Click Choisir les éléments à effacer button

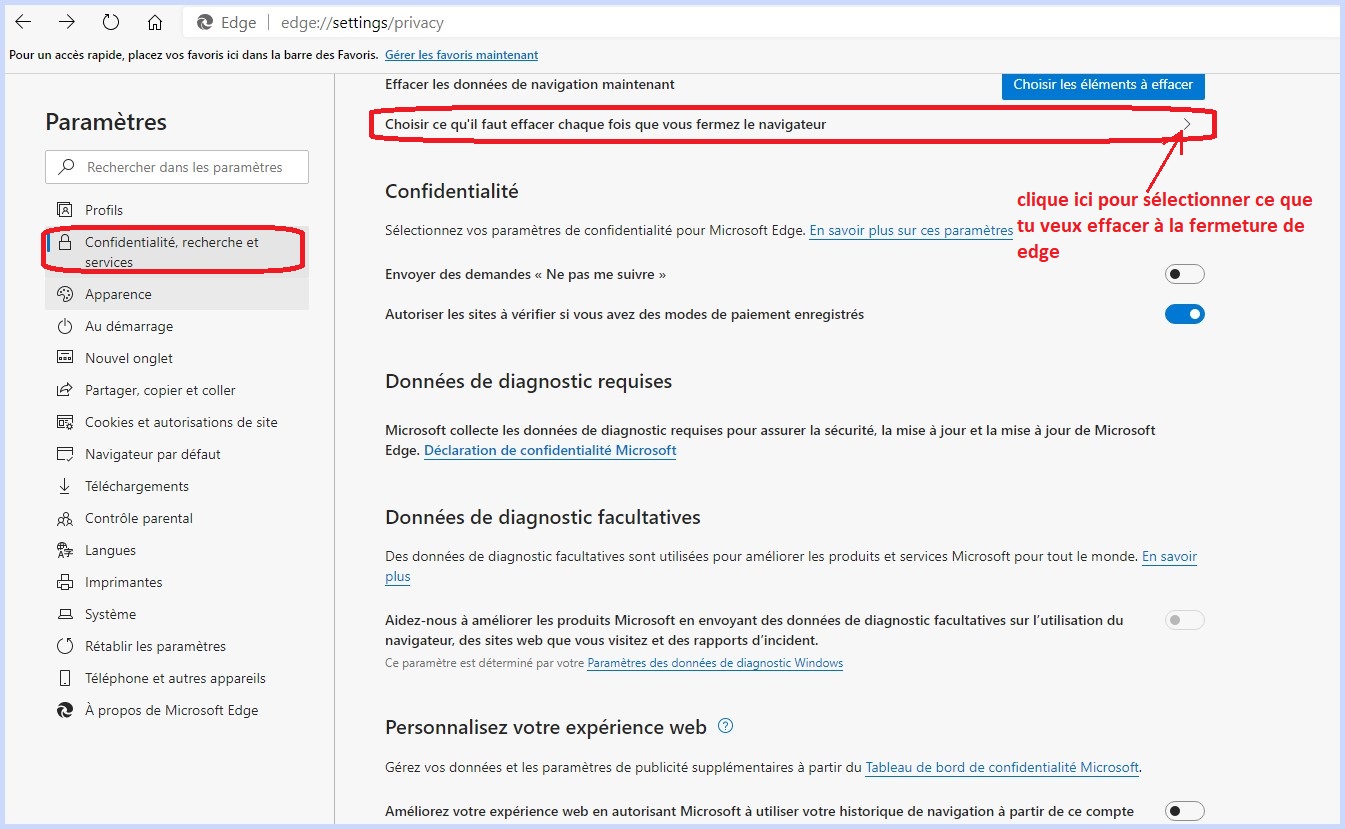click(1103, 85)
